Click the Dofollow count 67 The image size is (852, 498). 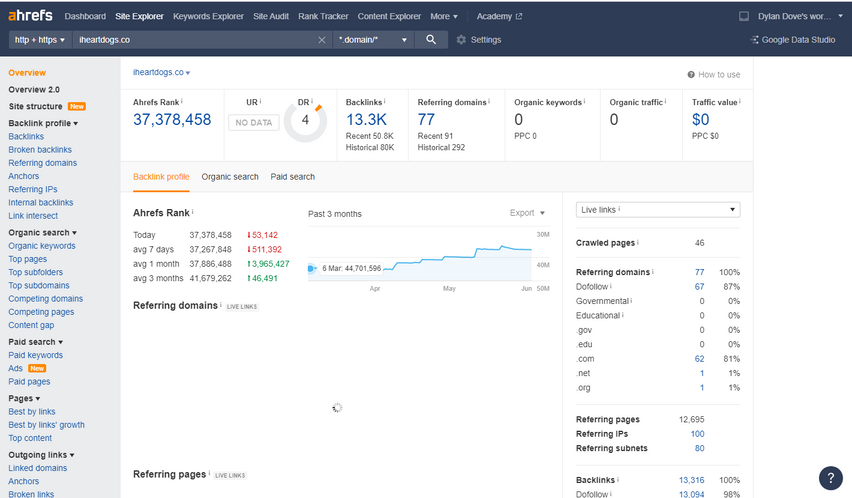[x=699, y=286]
